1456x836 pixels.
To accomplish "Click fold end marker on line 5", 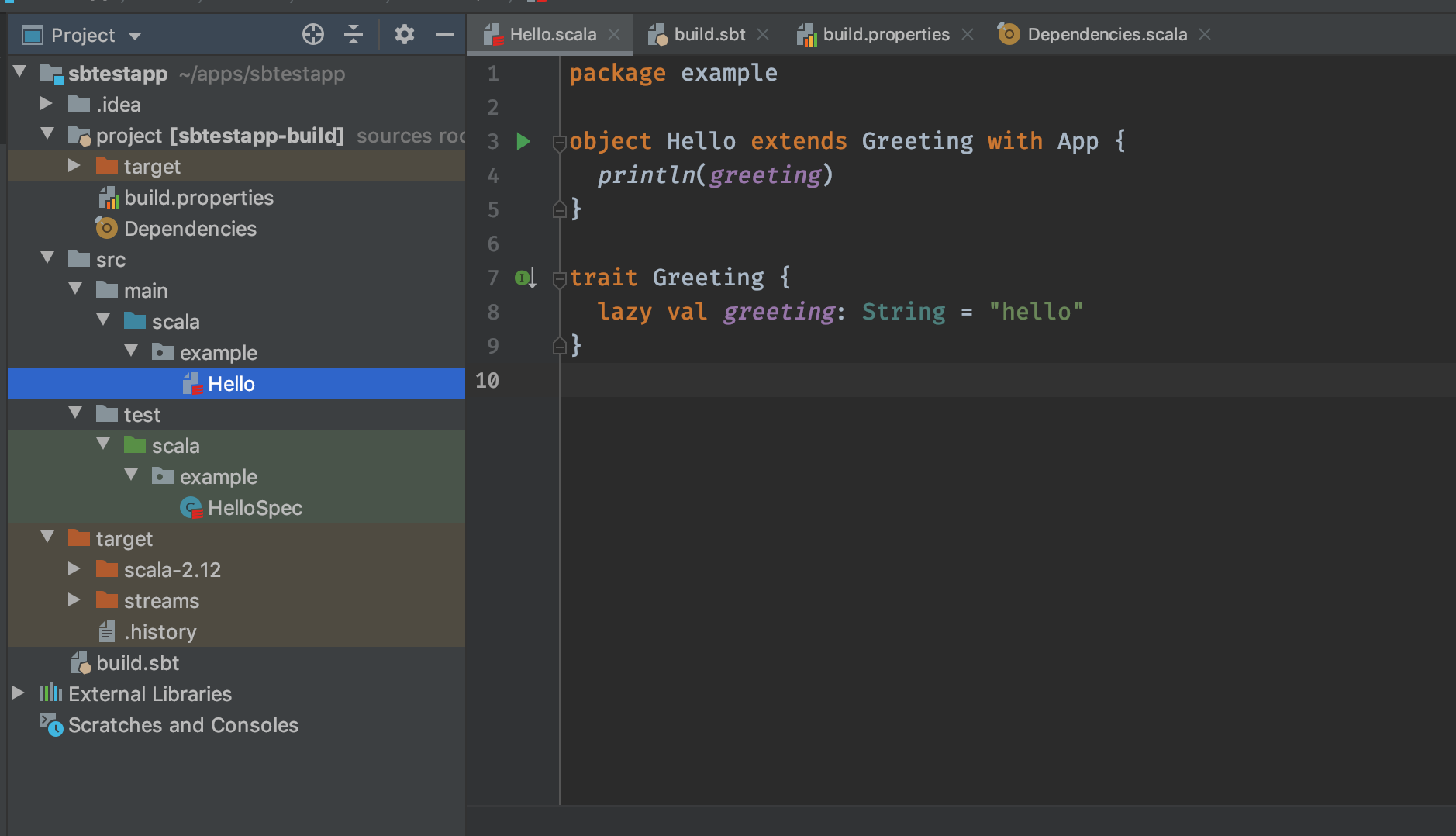I will [x=560, y=209].
